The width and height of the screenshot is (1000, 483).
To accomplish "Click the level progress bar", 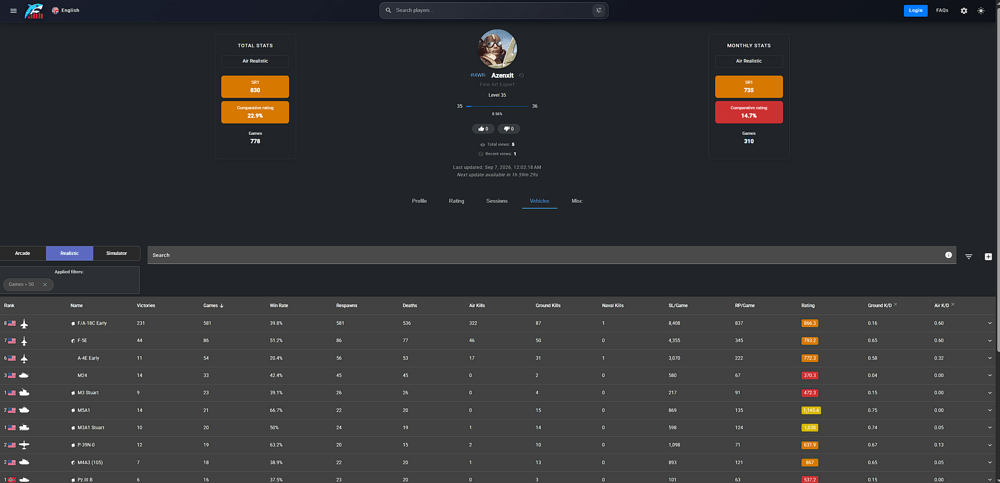I will pos(497,107).
